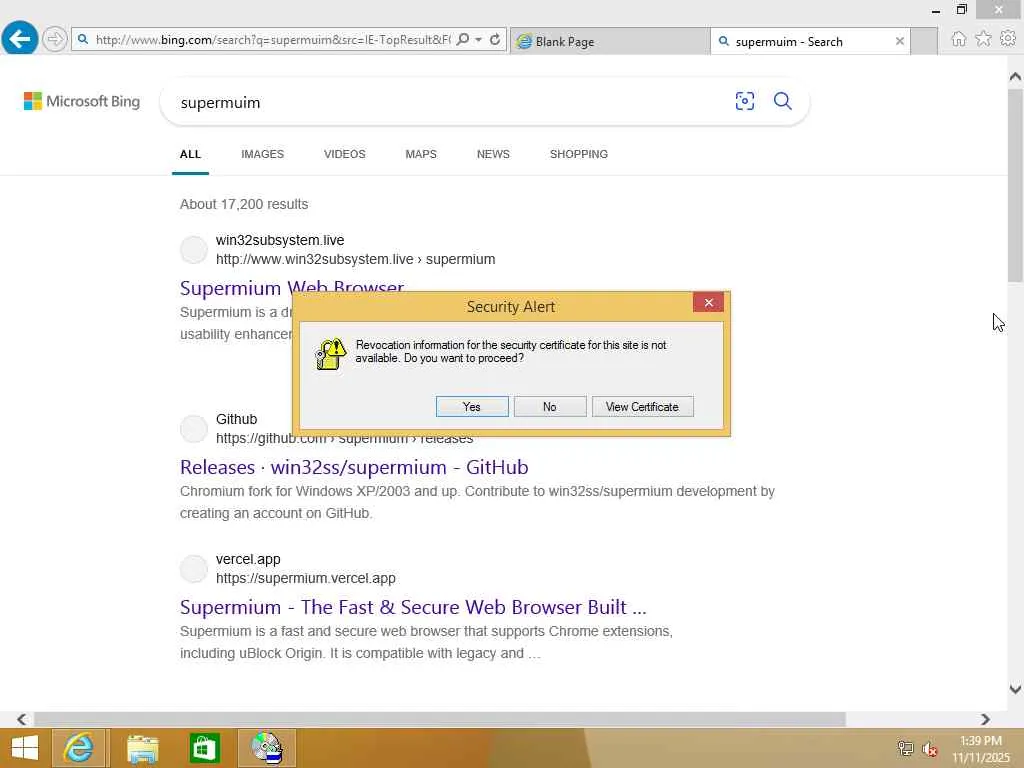Open Favorites star icon
The height and width of the screenshot is (768, 1024).
tap(983, 39)
